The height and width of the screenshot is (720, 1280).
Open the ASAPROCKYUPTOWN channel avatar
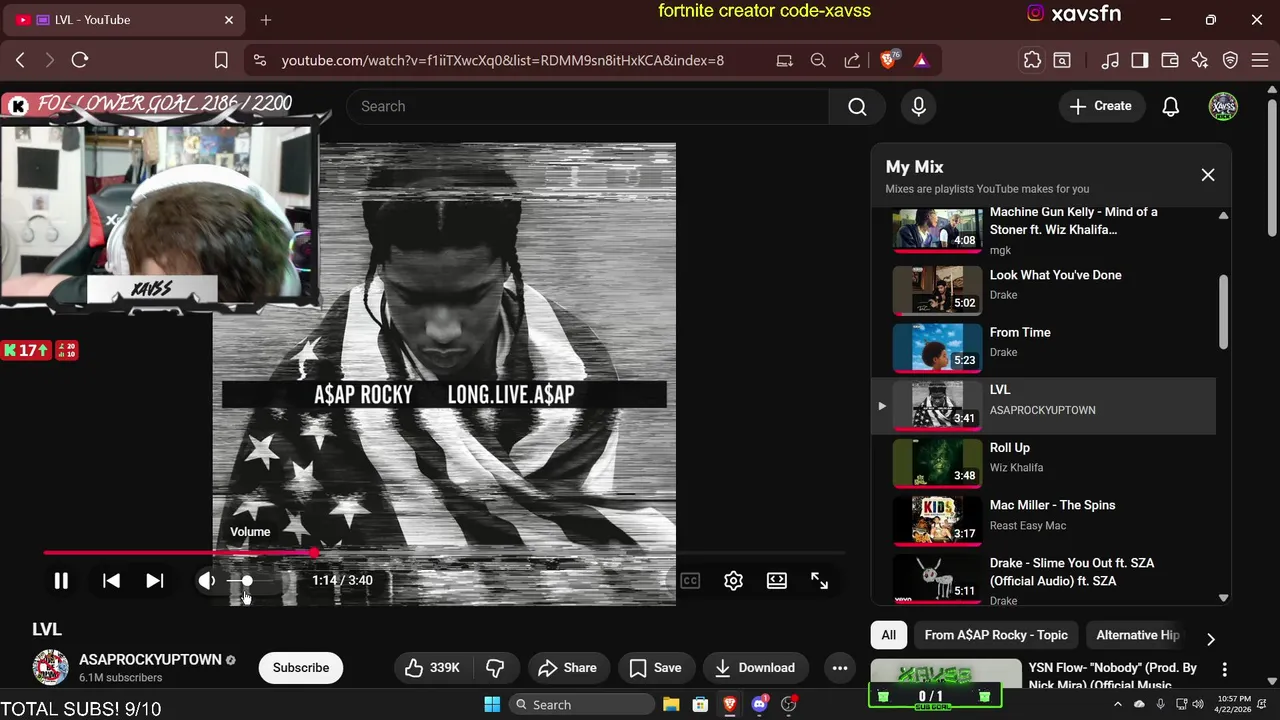coord(51,668)
